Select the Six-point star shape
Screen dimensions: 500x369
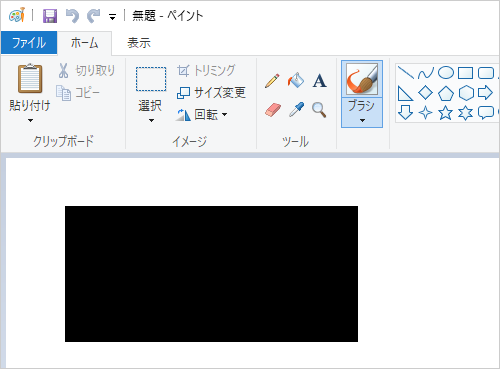pyautogui.click(x=465, y=113)
